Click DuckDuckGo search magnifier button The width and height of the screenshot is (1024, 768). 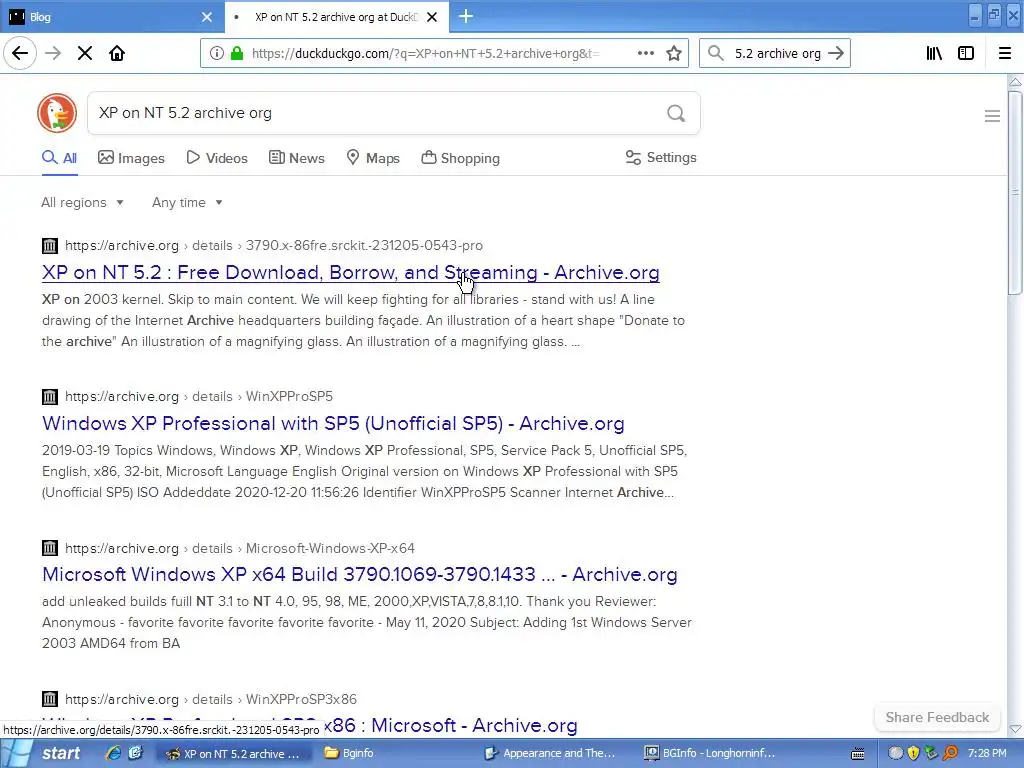[x=676, y=114]
